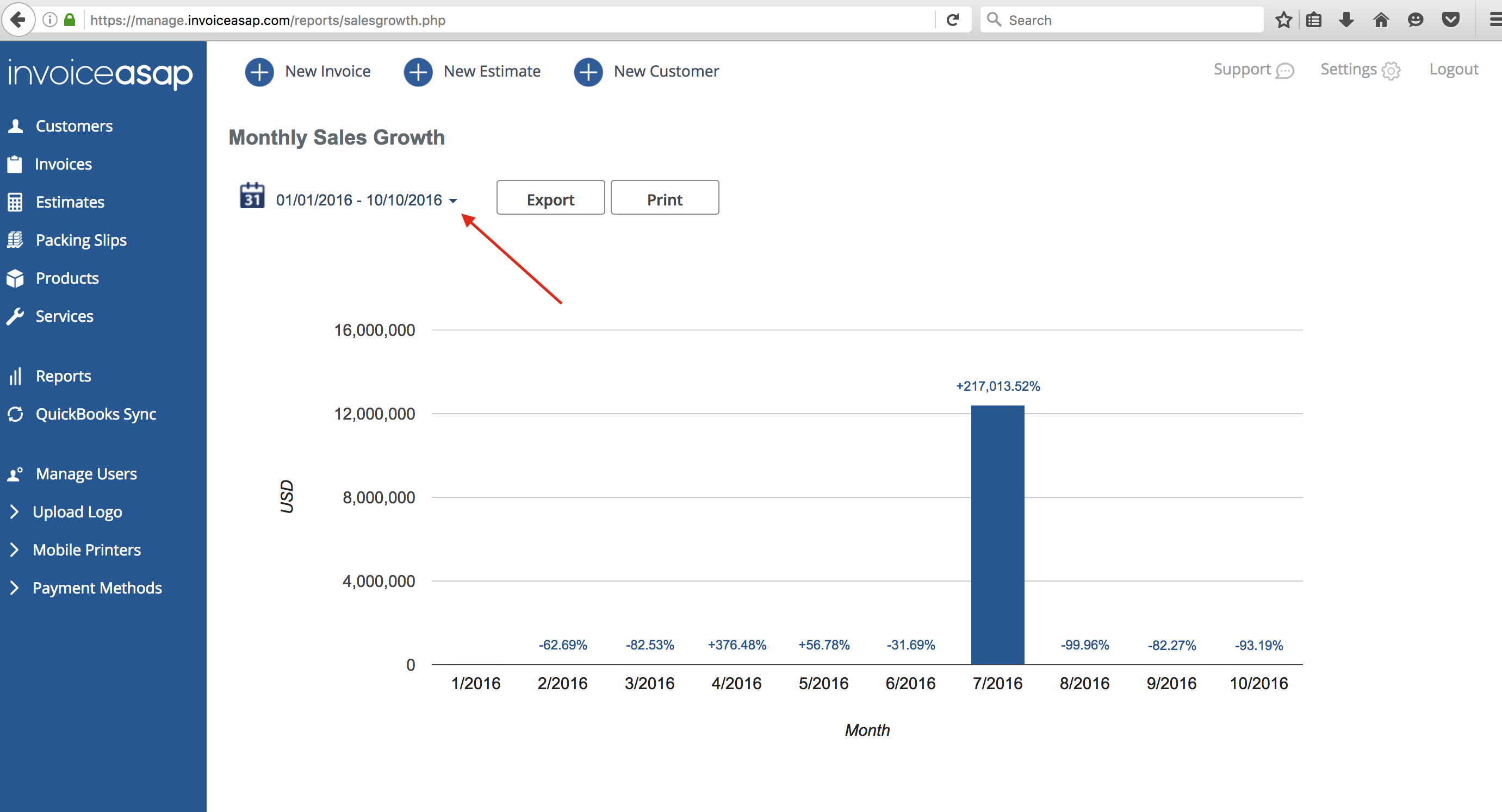Open Reports in the sidebar
The height and width of the screenshot is (812, 1502).
[x=63, y=376]
